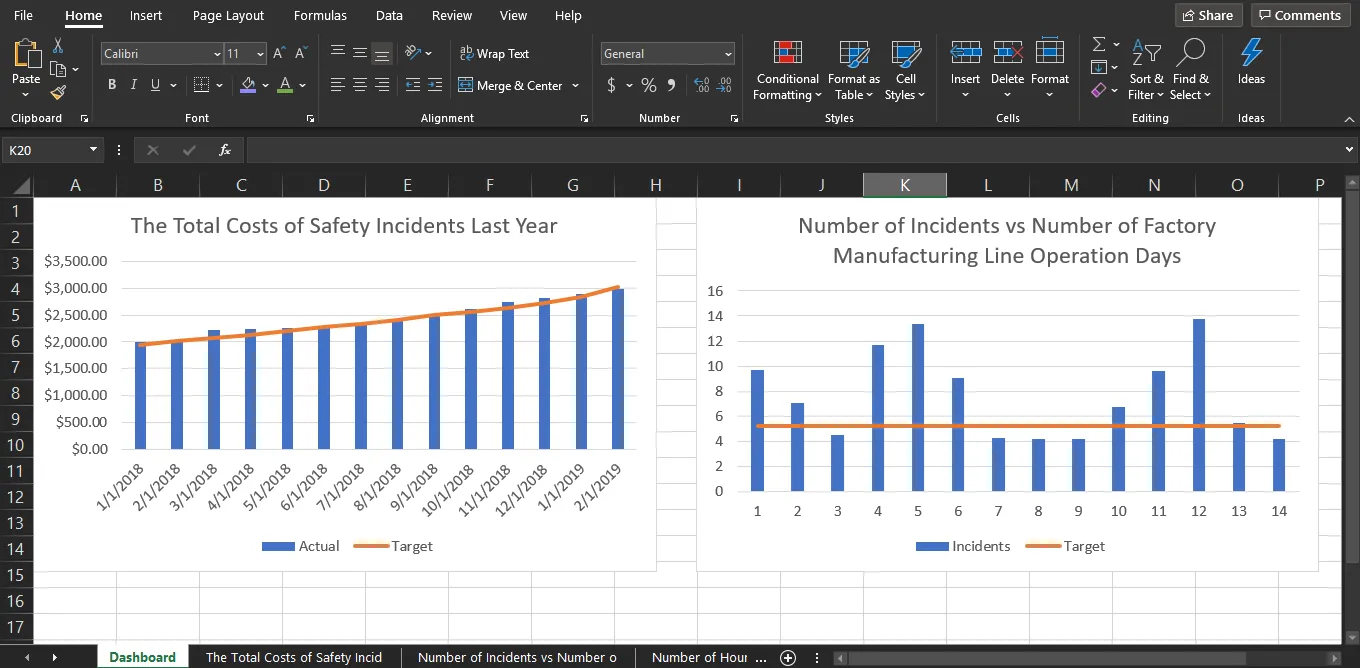Screen dimensions: 1360x668
Task: Open the Fill Color dropdown arrow
Action: pyautogui.click(x=267, y=85)
